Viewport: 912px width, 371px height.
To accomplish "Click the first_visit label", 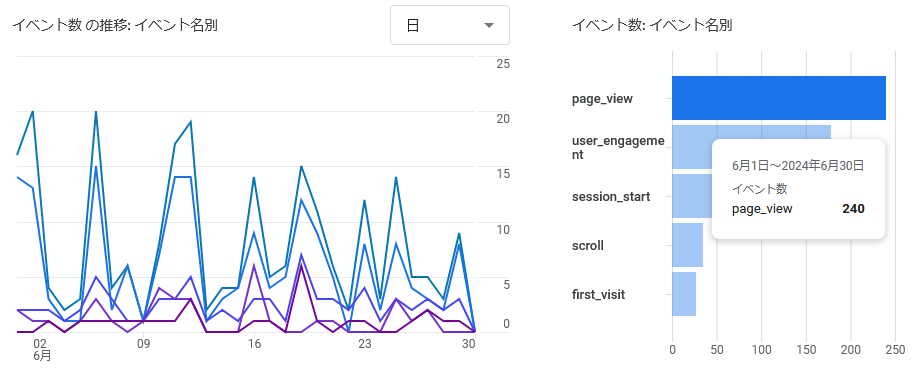I will pyautogui.click(x=598, y=295).
